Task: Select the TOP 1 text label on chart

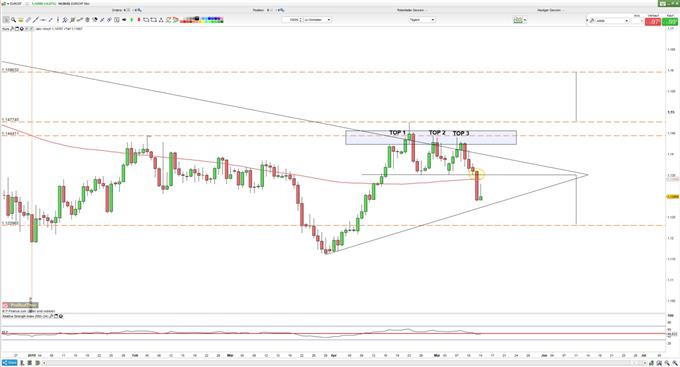Action: (x=397, y=132)
